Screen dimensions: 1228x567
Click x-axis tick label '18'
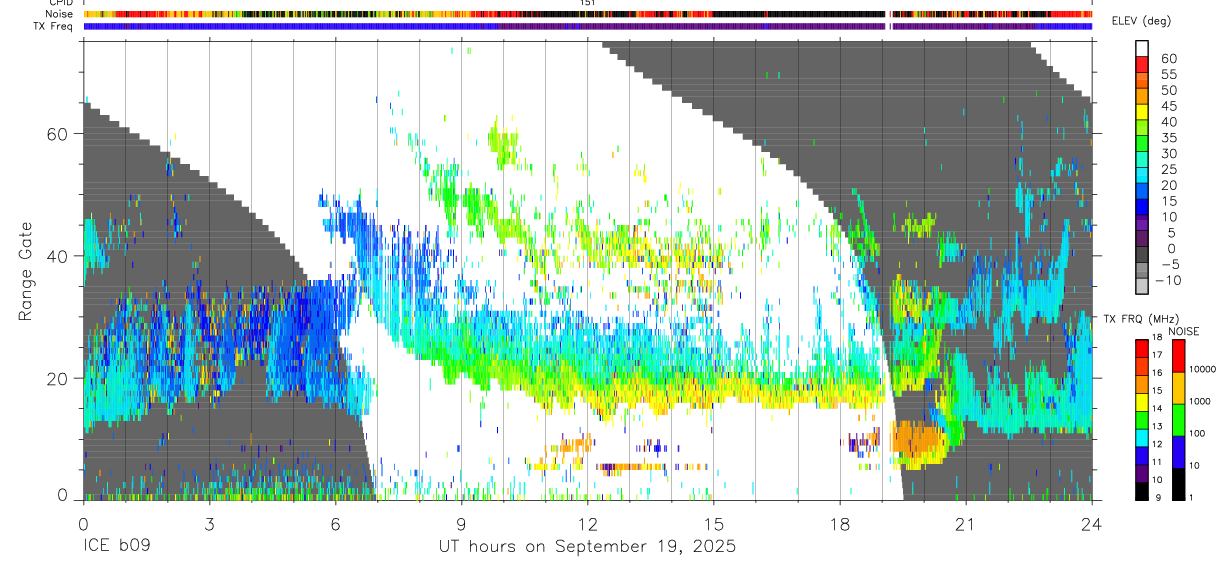(840, 525)
